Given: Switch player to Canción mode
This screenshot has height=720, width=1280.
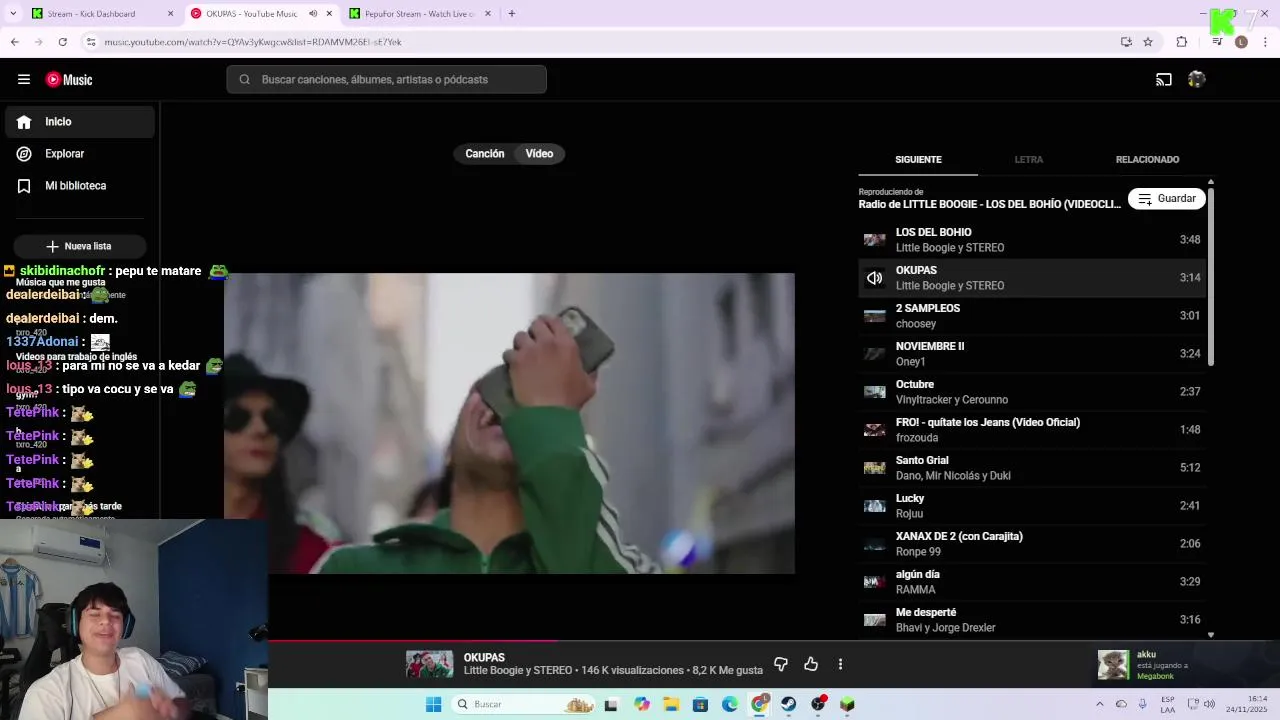Looking at the screenshot, I should click(x=485, y=154).
